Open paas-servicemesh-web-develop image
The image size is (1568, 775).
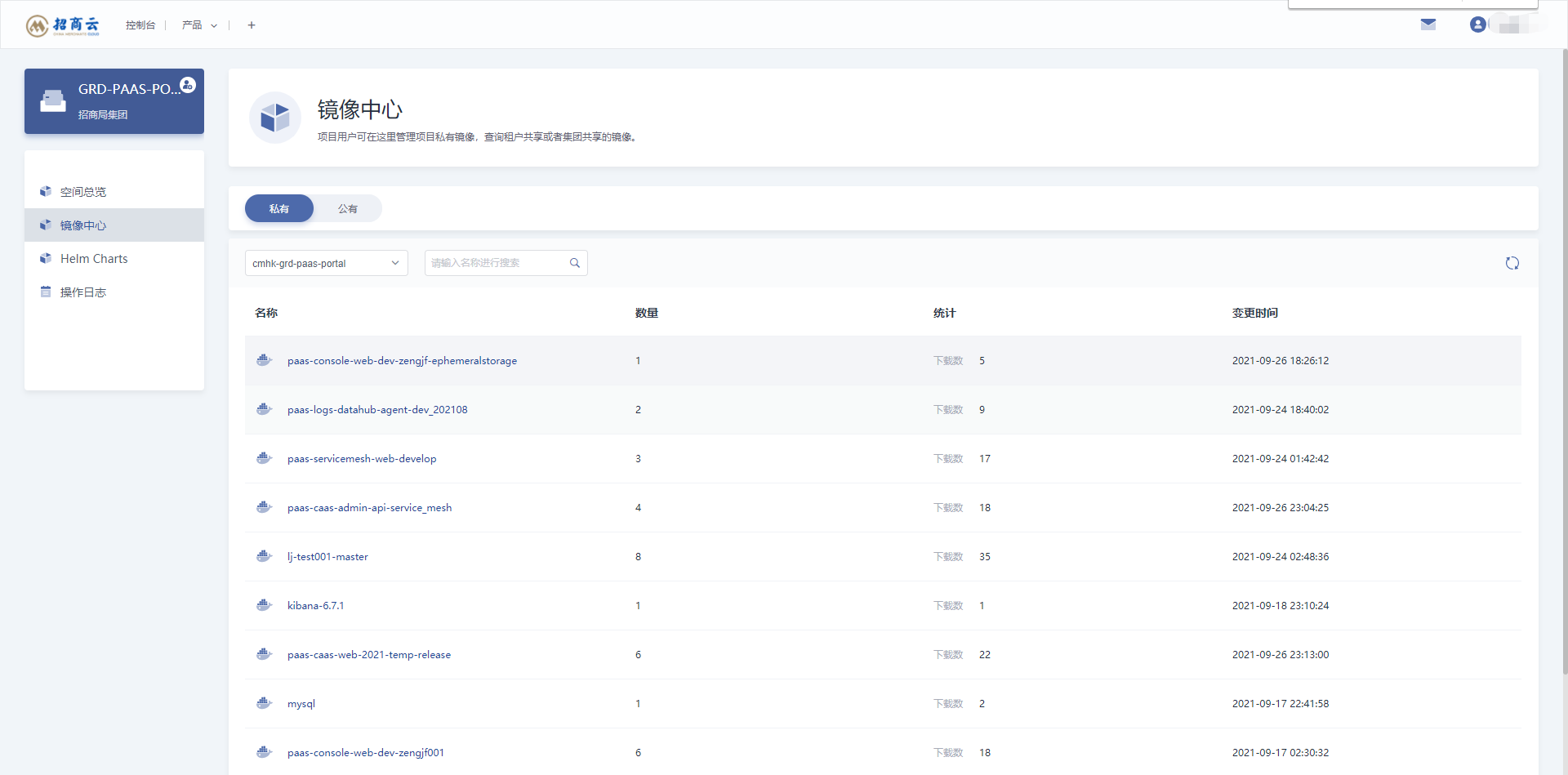[x=362, y=458]
